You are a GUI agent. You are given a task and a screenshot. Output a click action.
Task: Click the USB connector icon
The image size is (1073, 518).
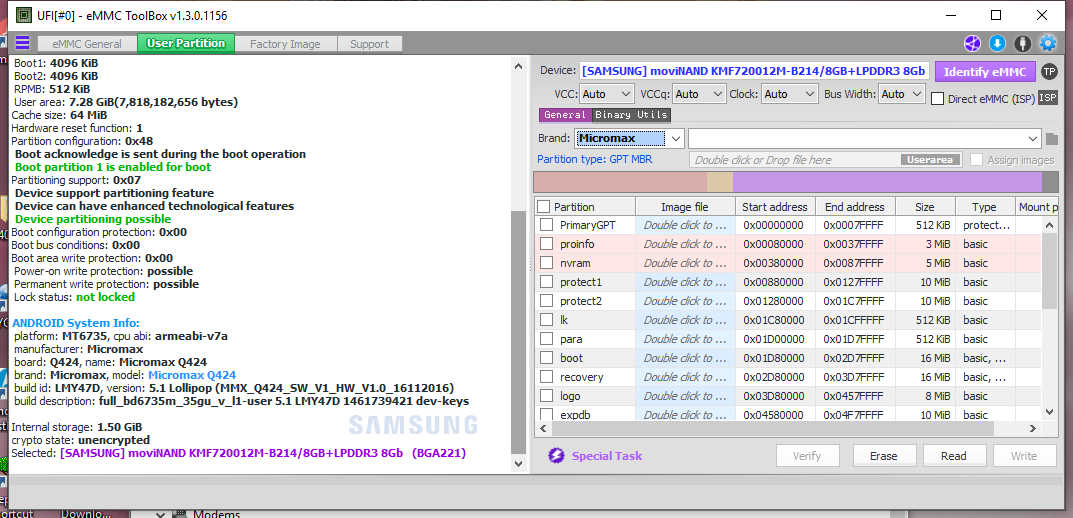coord(1022,43)
